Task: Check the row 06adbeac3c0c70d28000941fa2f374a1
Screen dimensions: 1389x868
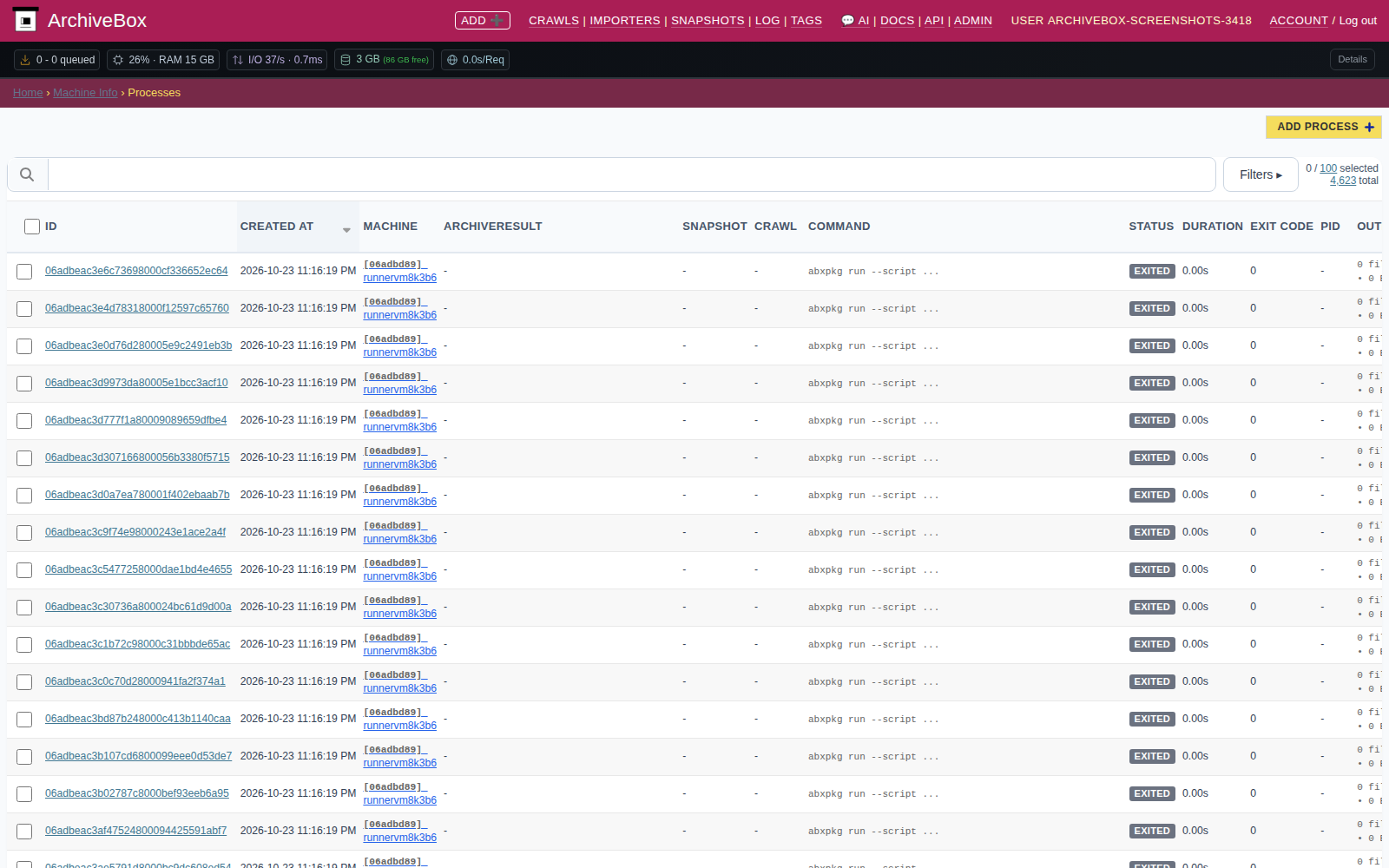Action: pos(24,682)
